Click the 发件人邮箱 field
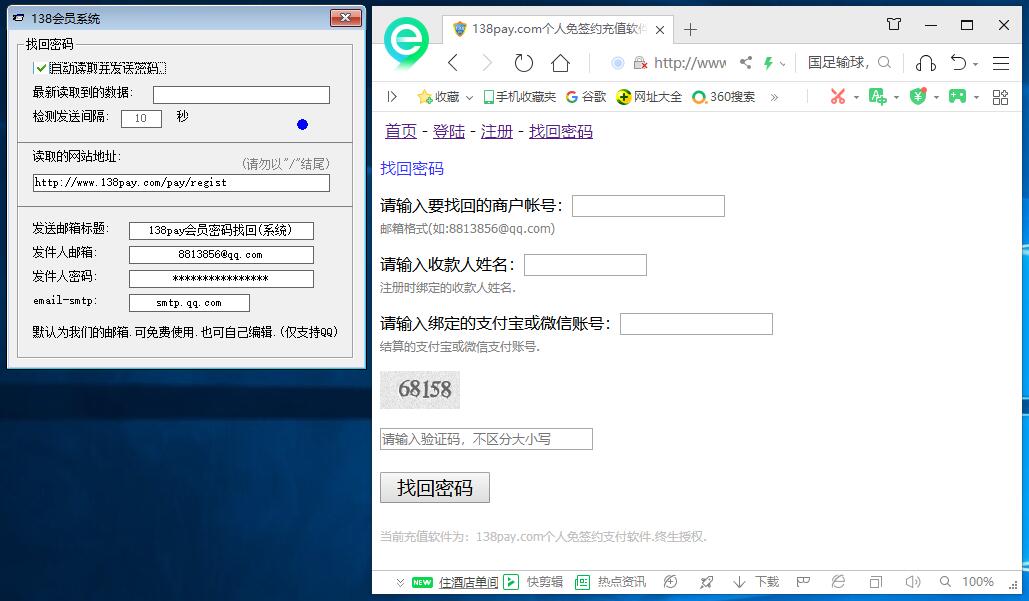Screen dimensions: 1029x601 click(x=221, y=255)
